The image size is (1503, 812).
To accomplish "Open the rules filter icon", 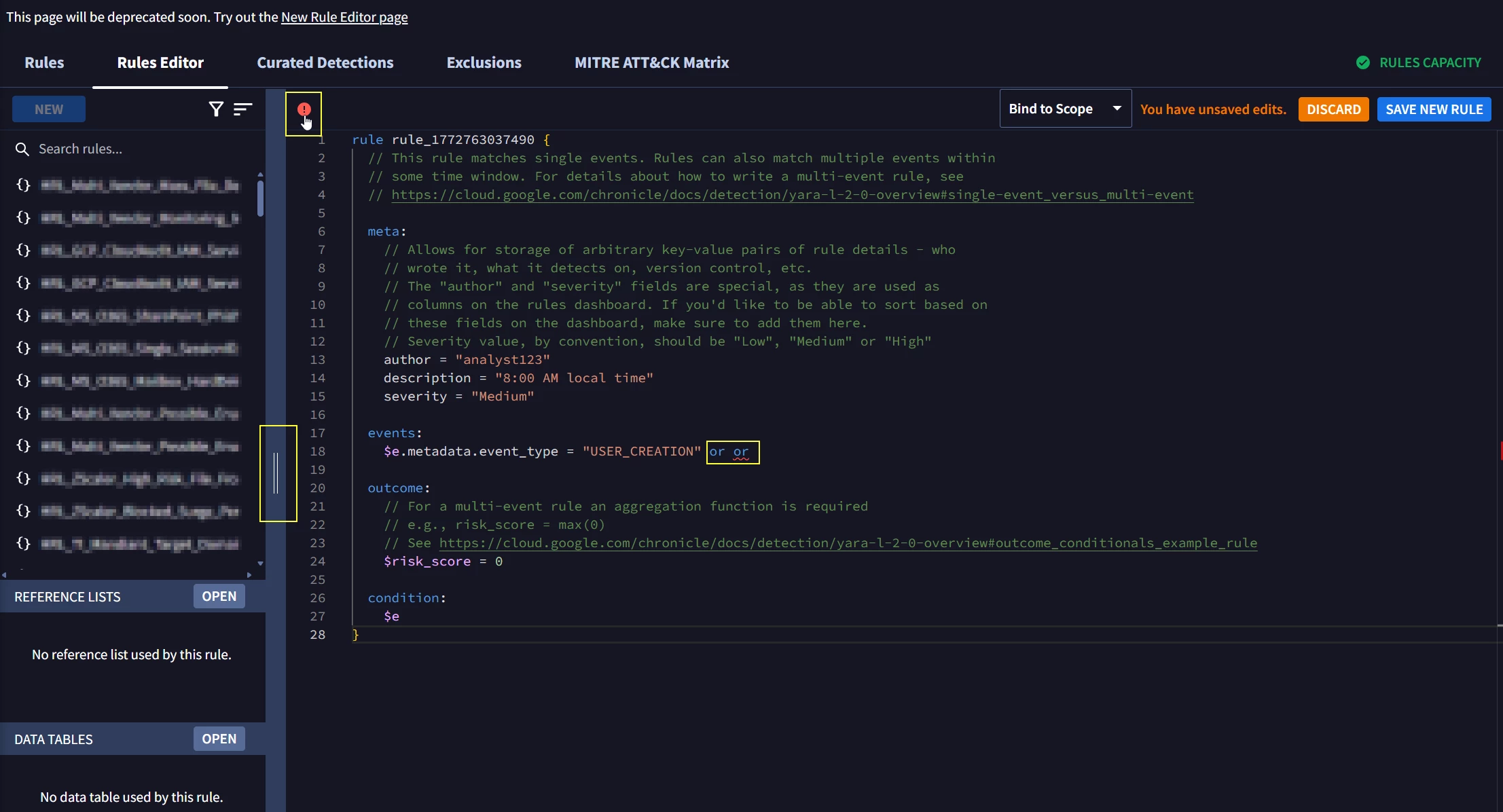I will pyautogui.click(x=216, y=109).
